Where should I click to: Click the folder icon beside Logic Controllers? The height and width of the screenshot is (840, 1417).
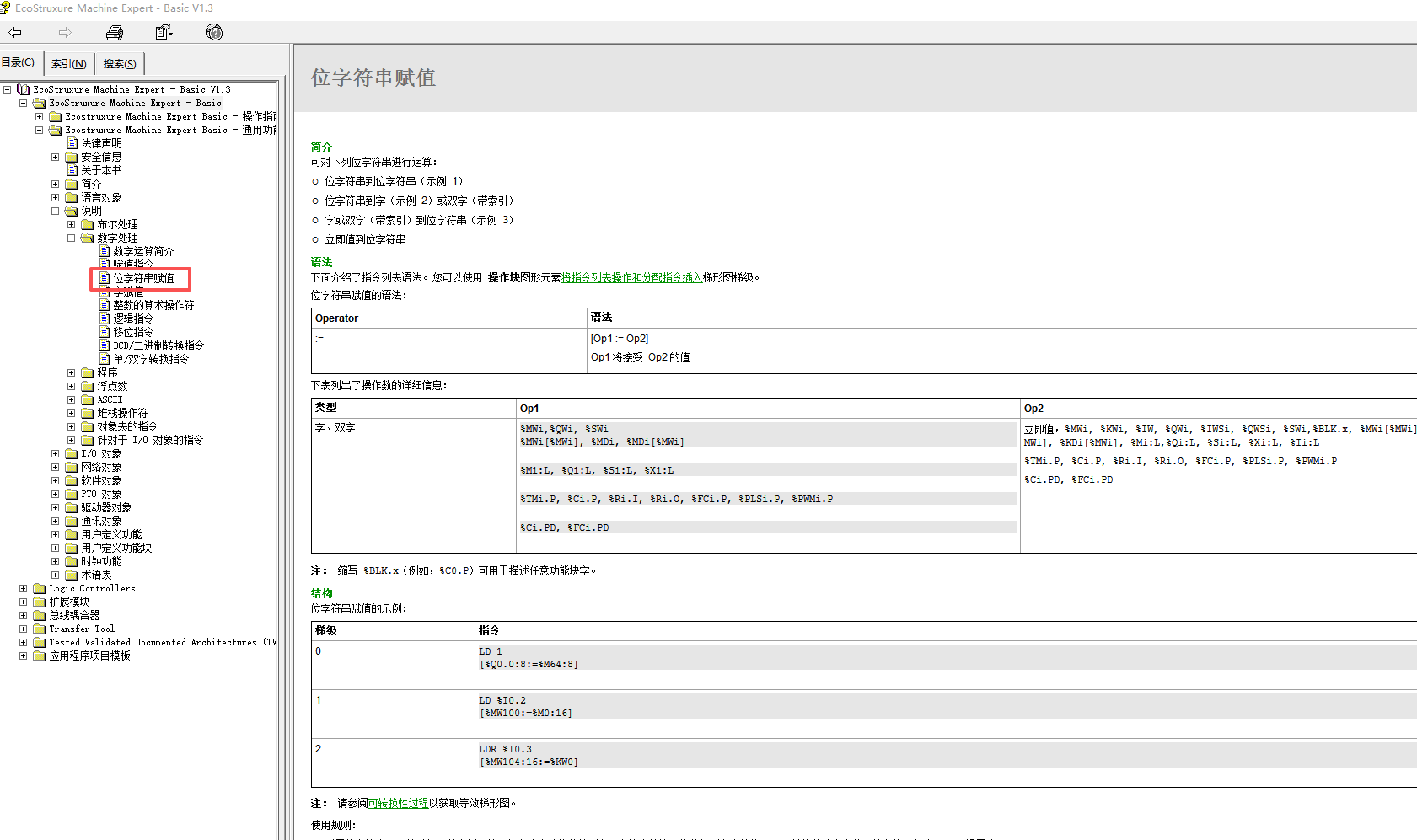coord(40,588)
